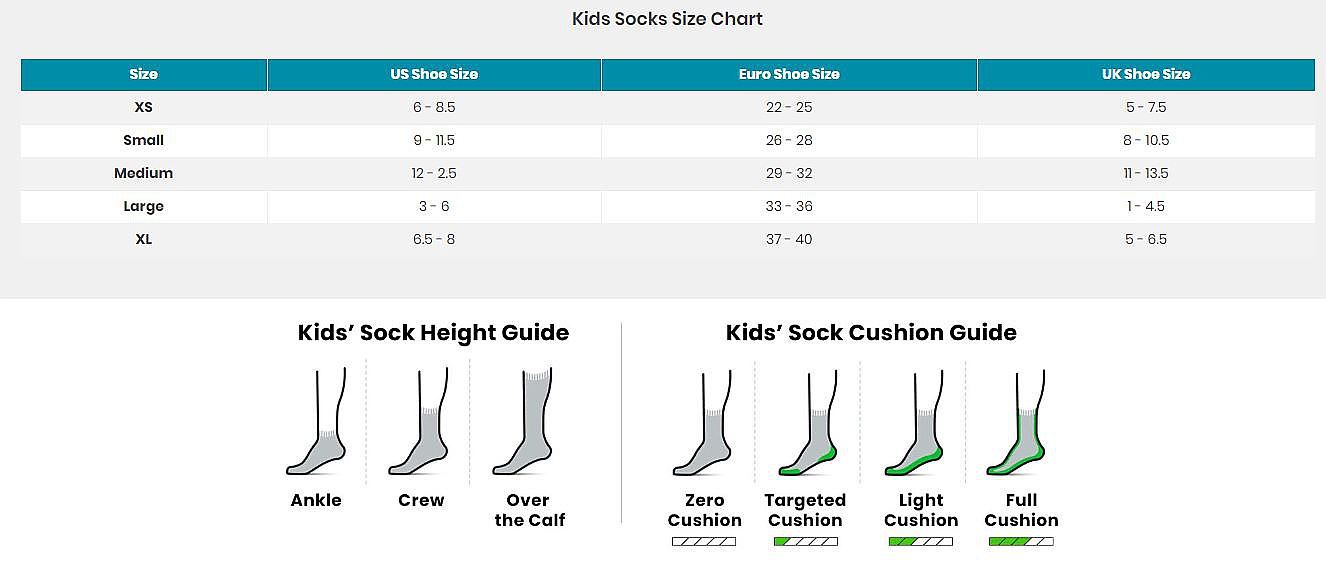Screen dimensions: 1326x571
Task: Select the Full Cushion sock icon
Action: coord(1017,424)
